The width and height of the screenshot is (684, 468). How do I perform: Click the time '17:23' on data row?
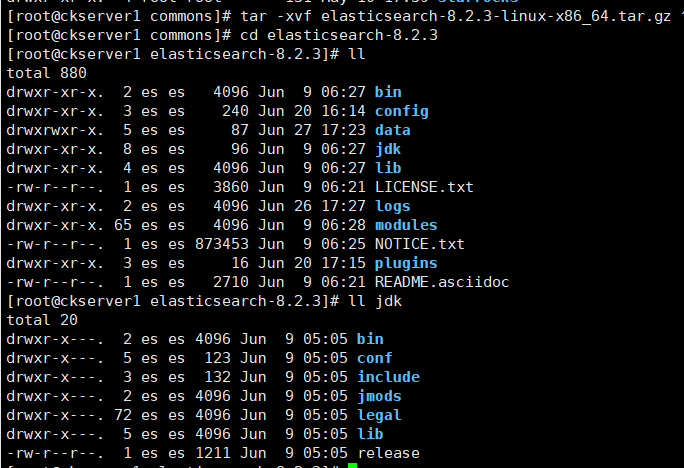343,130
